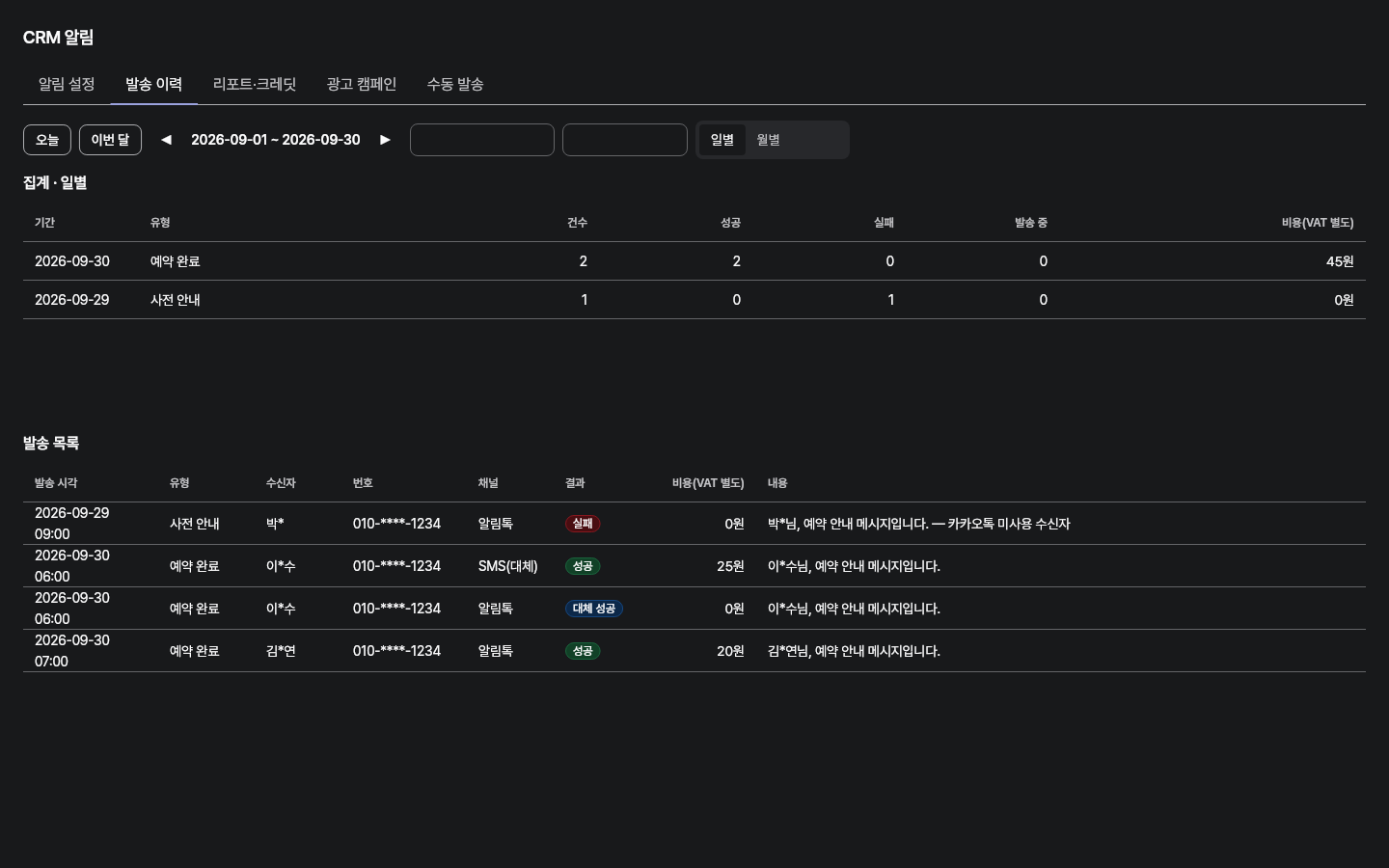Go to previous period with left arrow
This screenshot has height=868, width=1389.
(166, 140)
